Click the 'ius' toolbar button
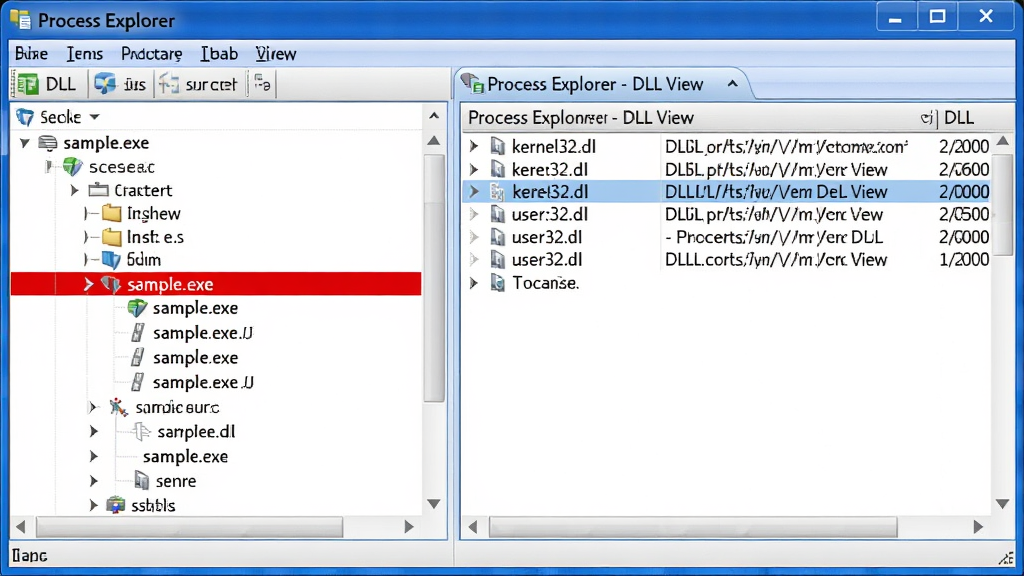Viewport: 1024px width, 576px height. pyautogui.click(x=121, y=84)
